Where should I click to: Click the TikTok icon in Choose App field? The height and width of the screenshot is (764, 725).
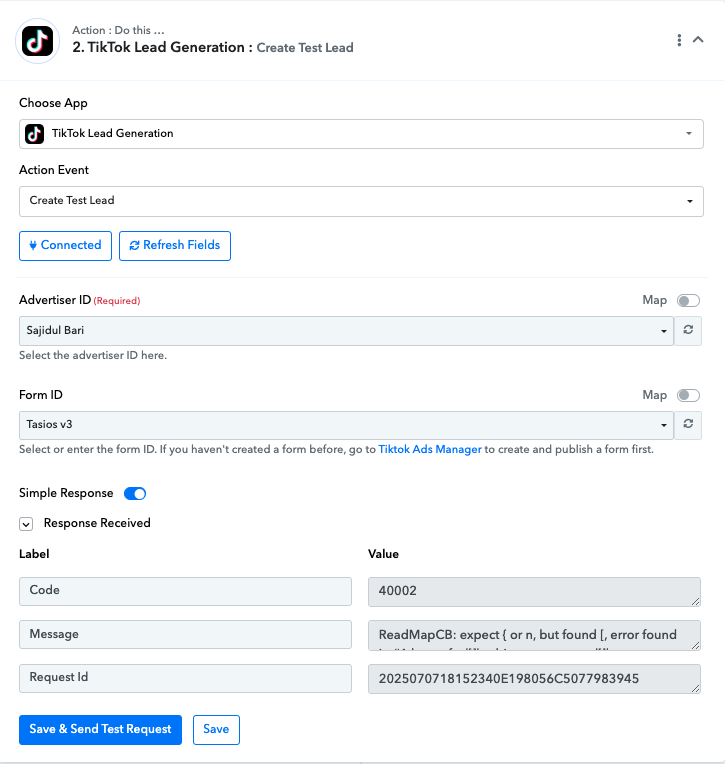point(34,134)
